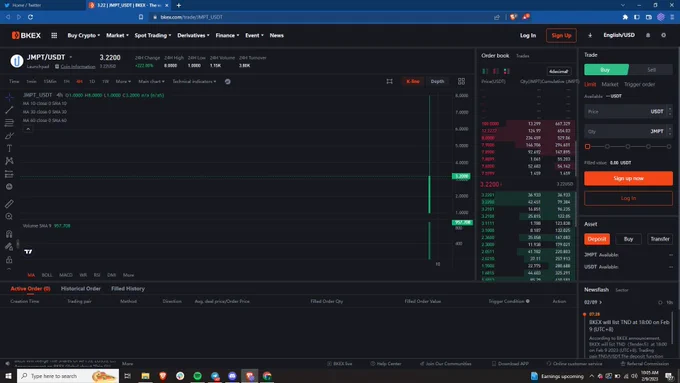The height and width of the screenshot is (383, 680).
Task: Switch to K-line chart view
Action: (413, 82)
